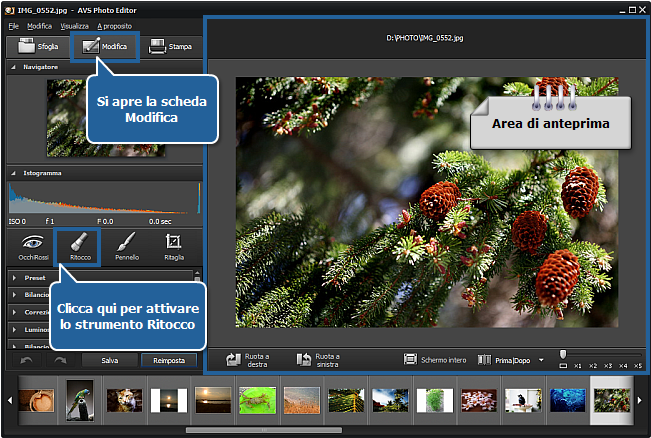Image resolution: width=651 pixels, height=438 pixels.
Task: Click the undo arrow button
Action: point(26,360)
